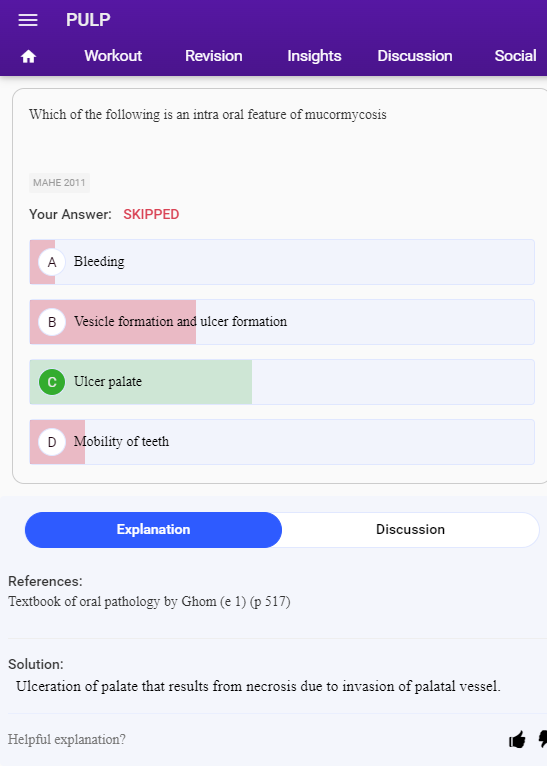The height and width of the screenshot is (766, 547).
Task: Switch to the Explanation pill button
Action: pos(153,530)
